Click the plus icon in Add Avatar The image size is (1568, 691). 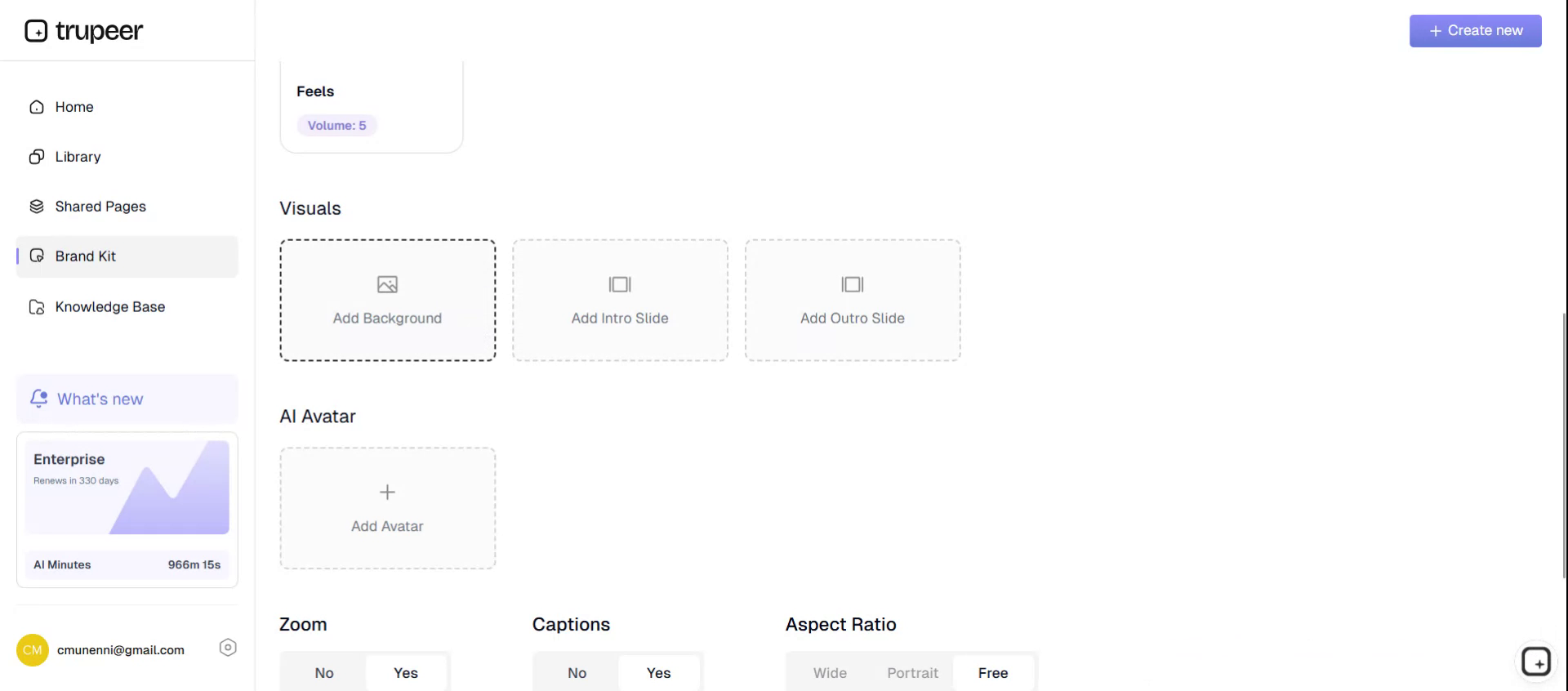click(387, 492)
